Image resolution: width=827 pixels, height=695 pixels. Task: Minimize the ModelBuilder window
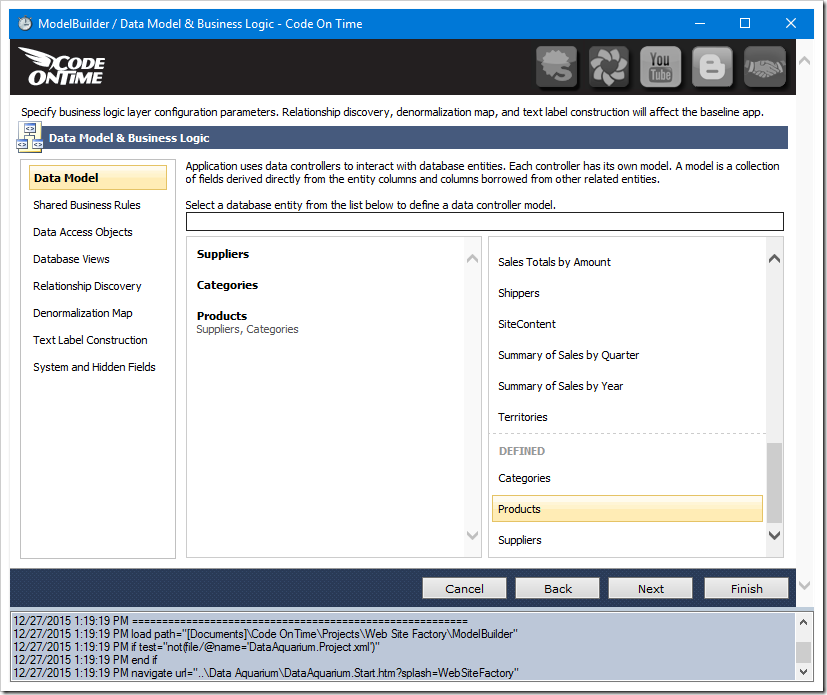click(x=700, y=24)
